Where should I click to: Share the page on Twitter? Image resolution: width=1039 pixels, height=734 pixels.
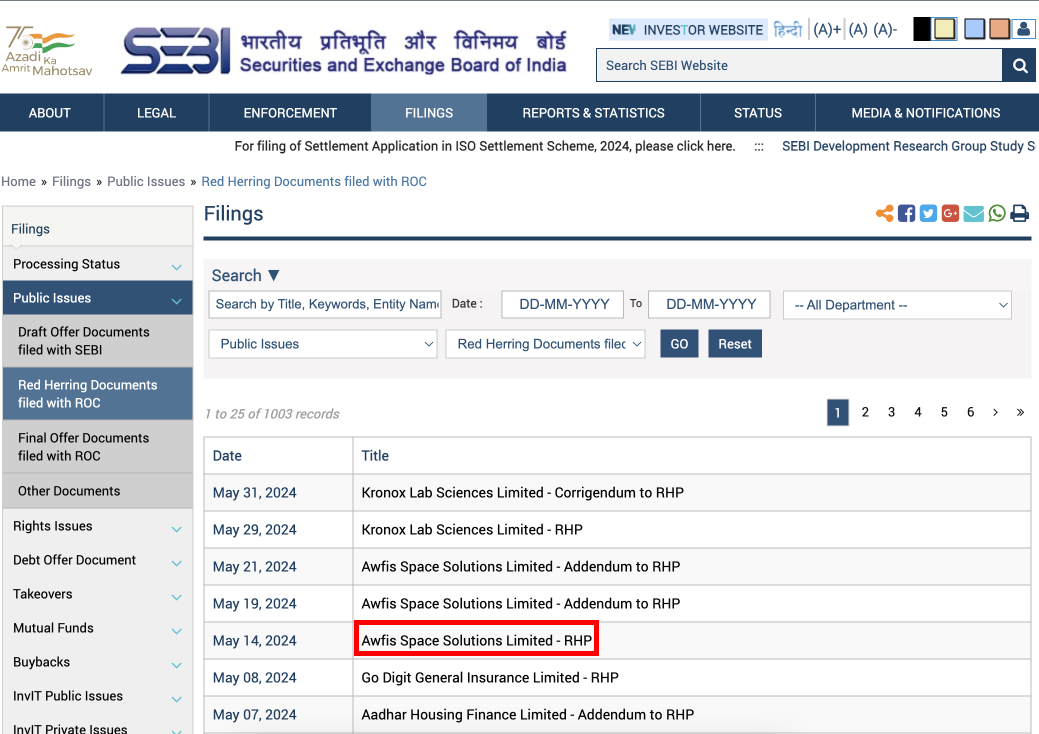pos(928,213)
